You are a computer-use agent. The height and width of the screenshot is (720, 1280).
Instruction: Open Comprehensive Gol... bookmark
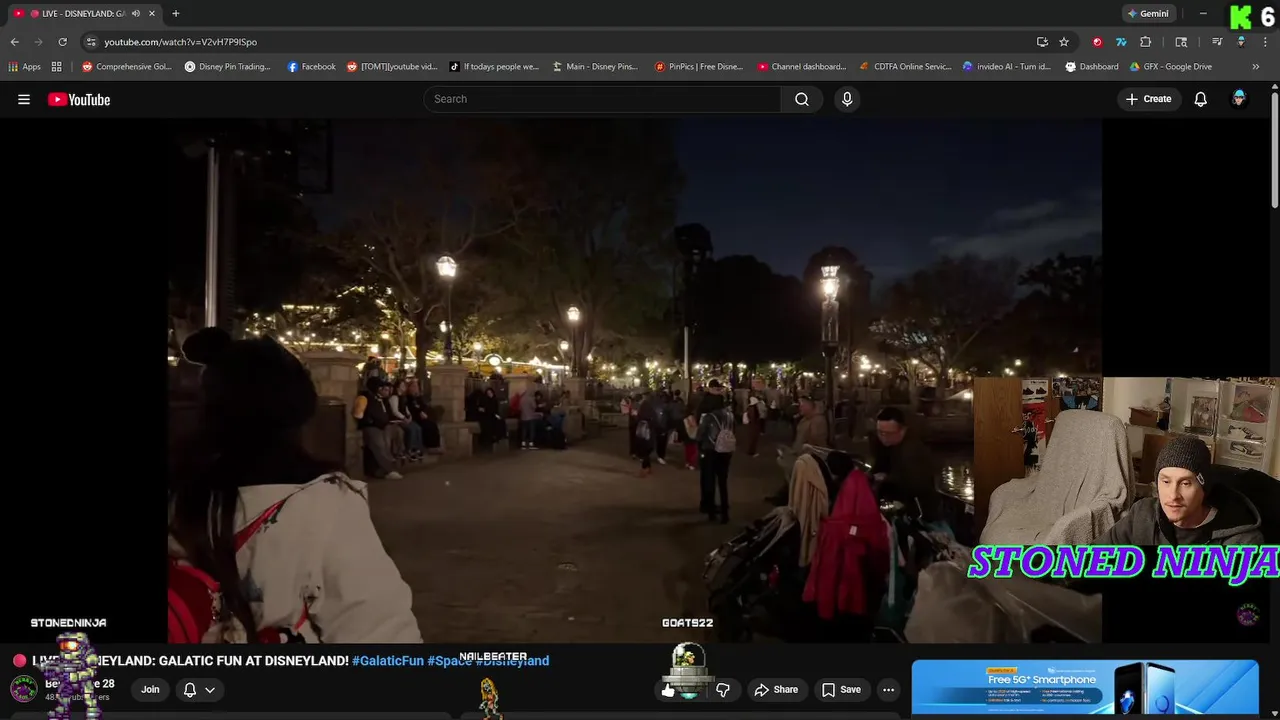coord(127,67)
